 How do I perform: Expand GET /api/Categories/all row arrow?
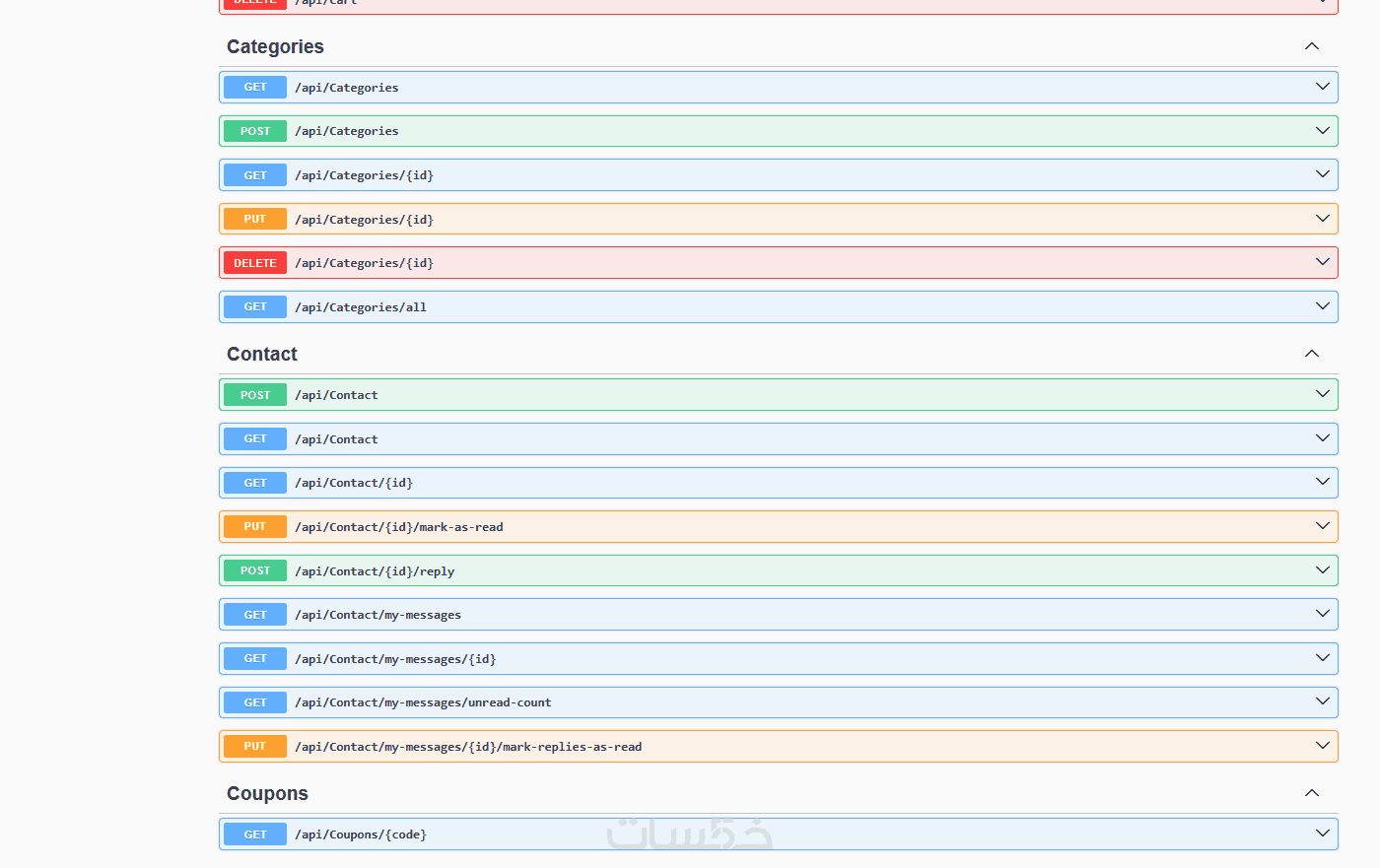coord(1323,306)
